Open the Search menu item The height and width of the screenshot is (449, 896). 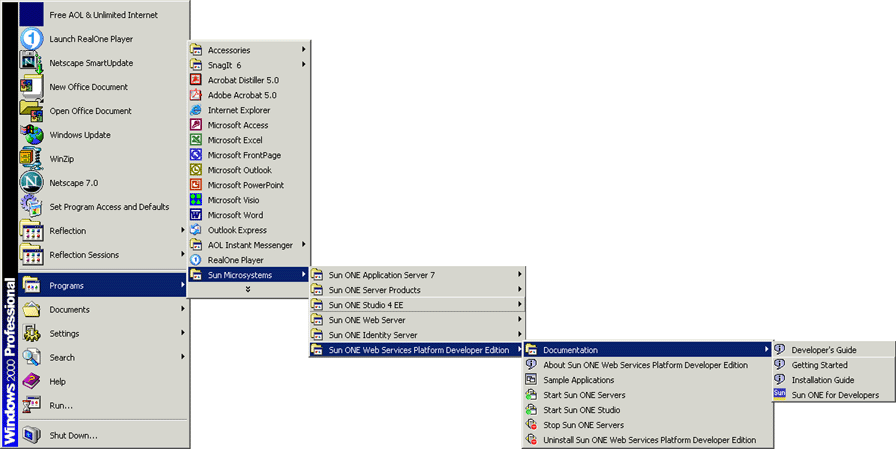pos(103,357)
